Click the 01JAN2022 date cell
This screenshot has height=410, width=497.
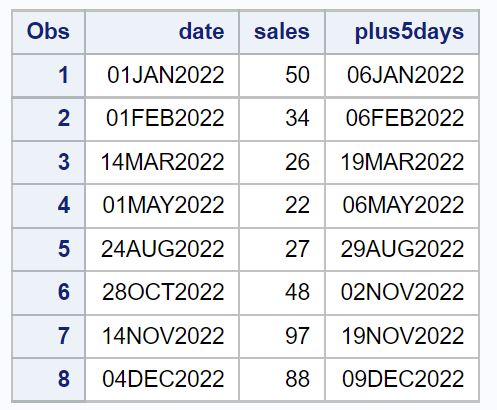click(162, 75)
